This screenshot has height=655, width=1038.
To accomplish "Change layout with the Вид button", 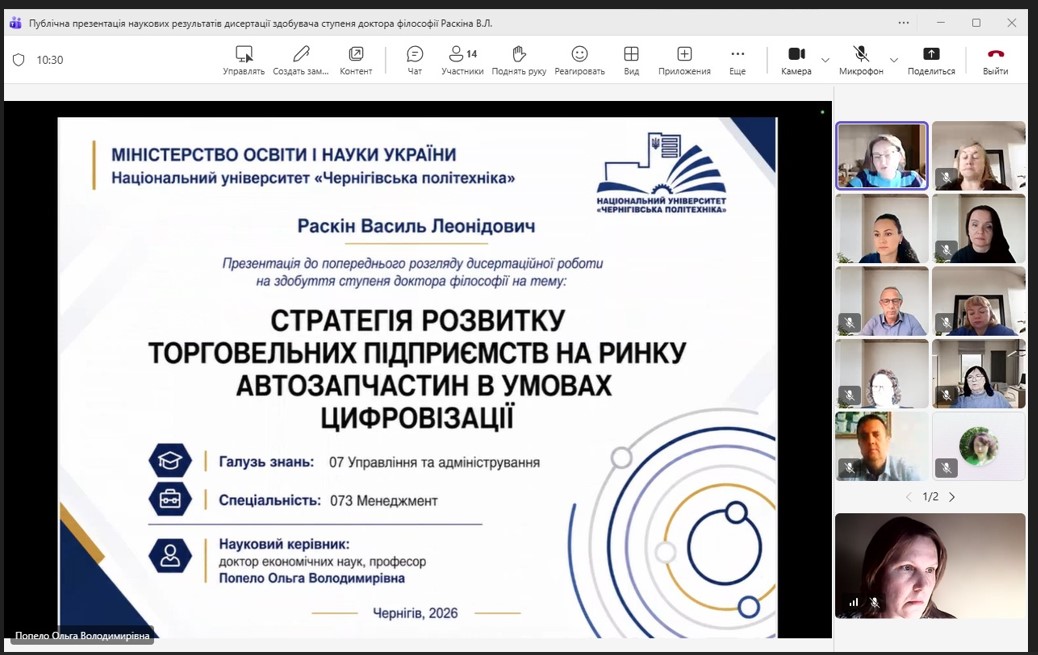I will (631, 60).
